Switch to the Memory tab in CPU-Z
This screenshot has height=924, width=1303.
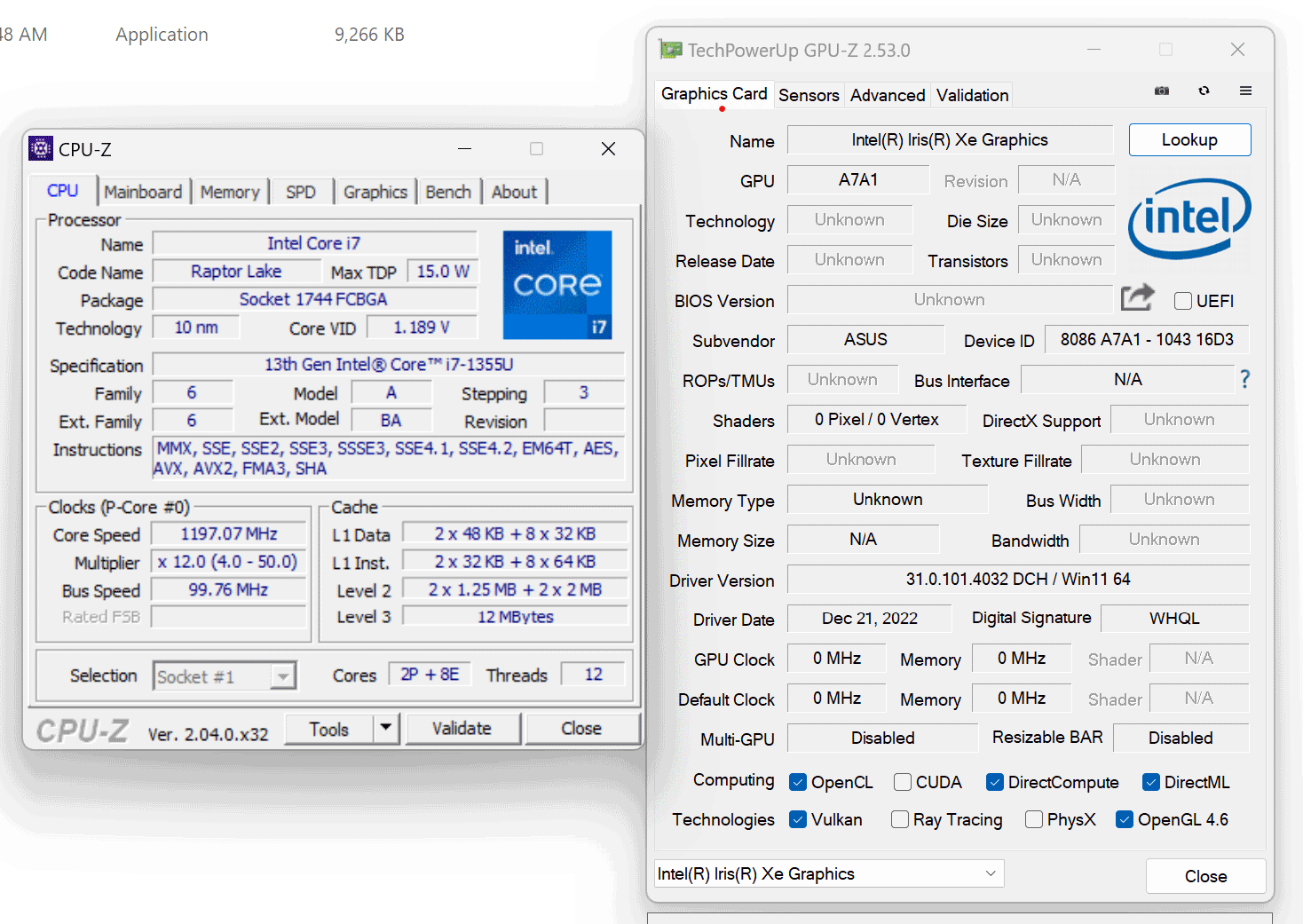coord(230,192)
